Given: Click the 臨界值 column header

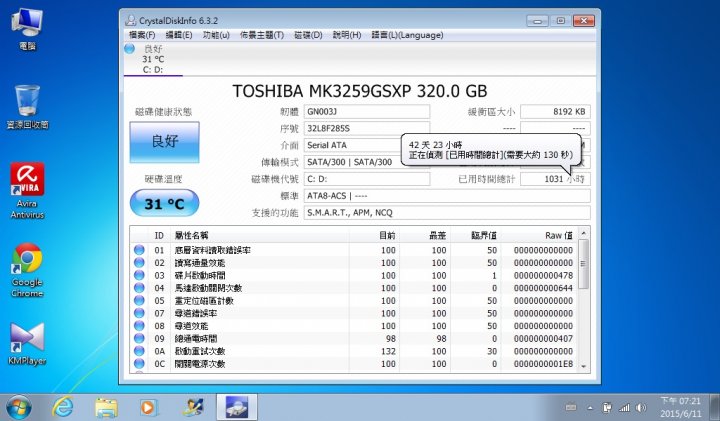Looking at the screenshot, I should tap(476, 235).
